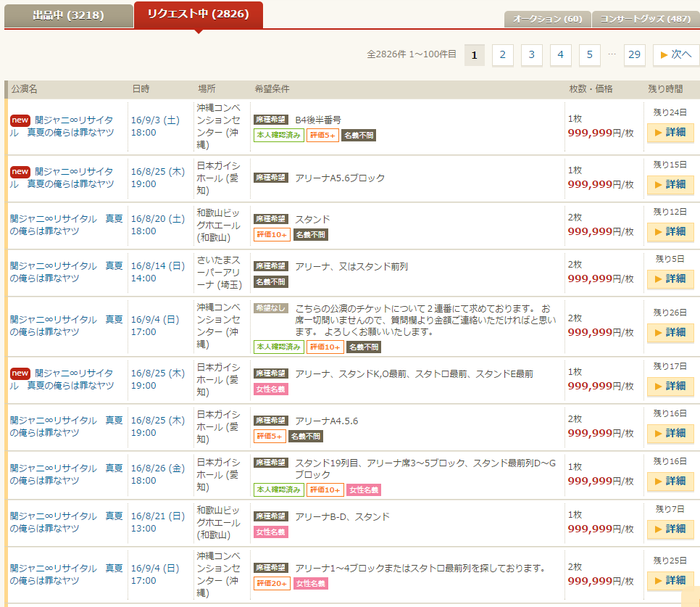Screen dimensions: 700x607
Task: Click the 女性名義 tag in スタンド19列目 row
Action: 364,490
